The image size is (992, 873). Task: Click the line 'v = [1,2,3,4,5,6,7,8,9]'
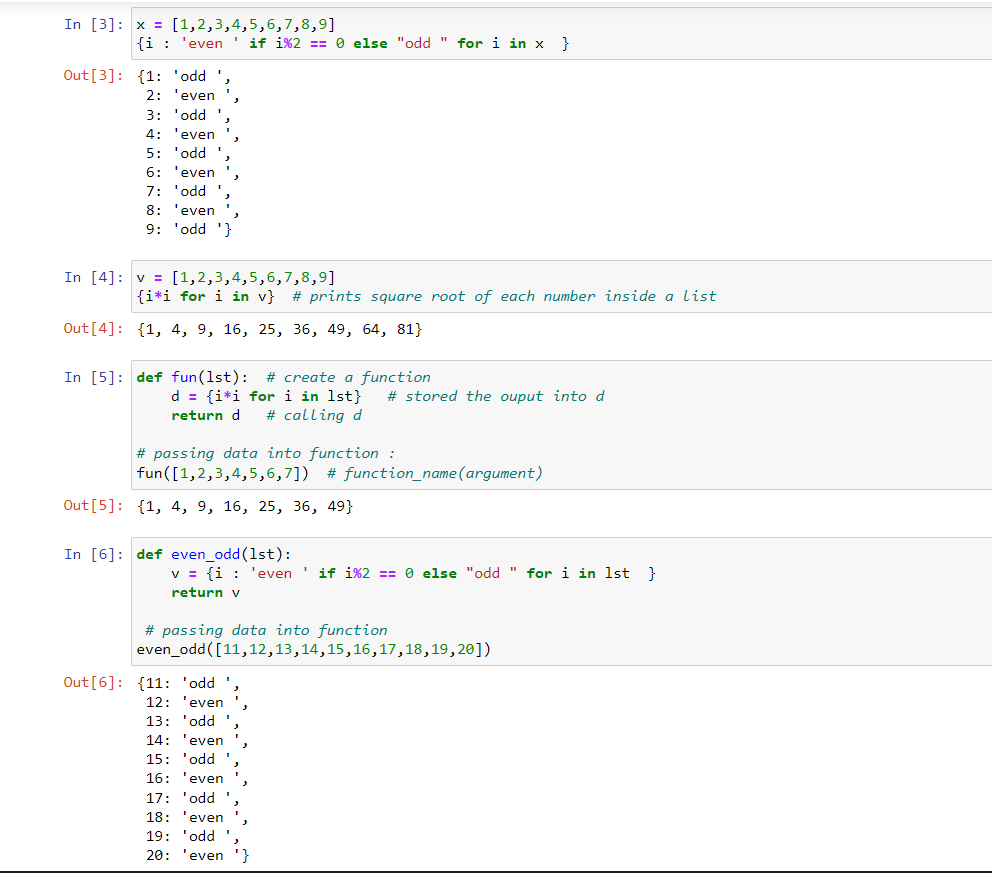pos(236,278)
